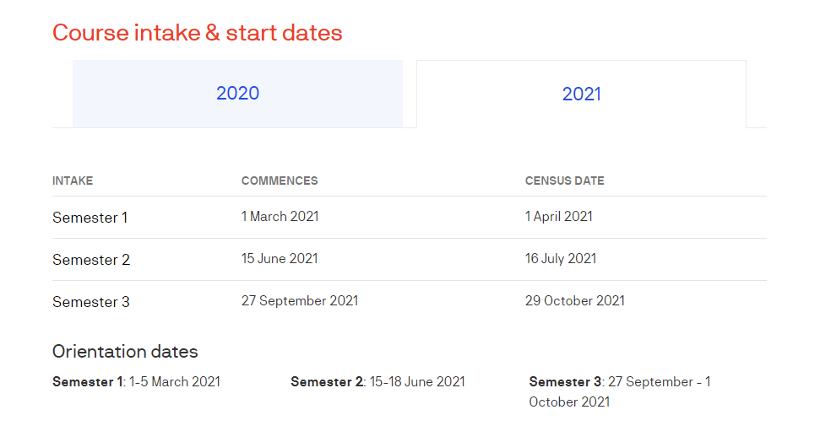Click the INTAKE column header
This screenshot has width=832, height=442.
(x=72, y=181)
